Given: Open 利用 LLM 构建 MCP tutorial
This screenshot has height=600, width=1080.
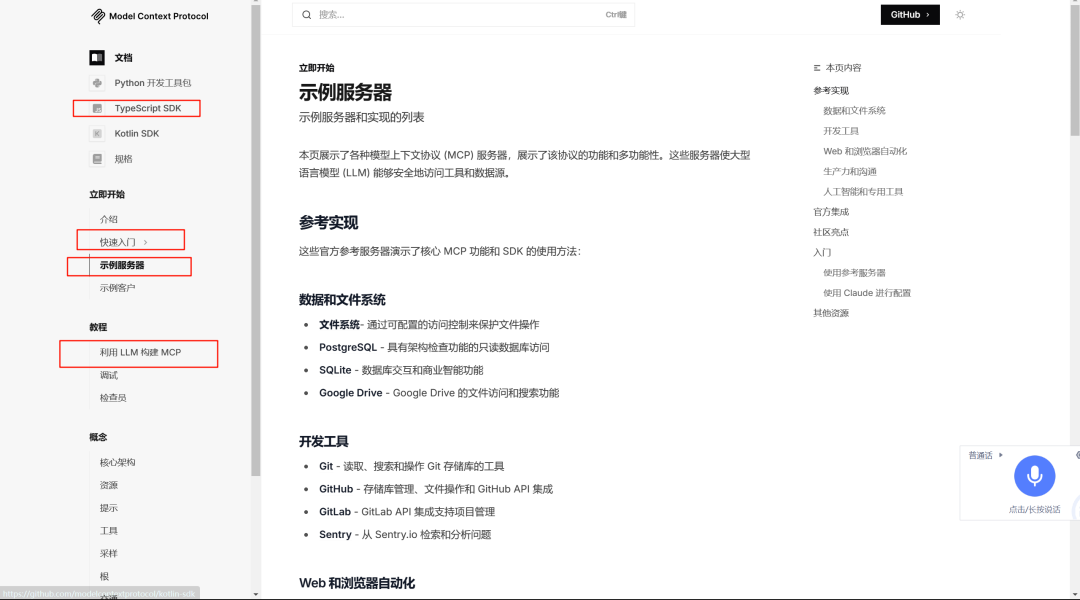Looking at the screenshot, I should 141,352.
